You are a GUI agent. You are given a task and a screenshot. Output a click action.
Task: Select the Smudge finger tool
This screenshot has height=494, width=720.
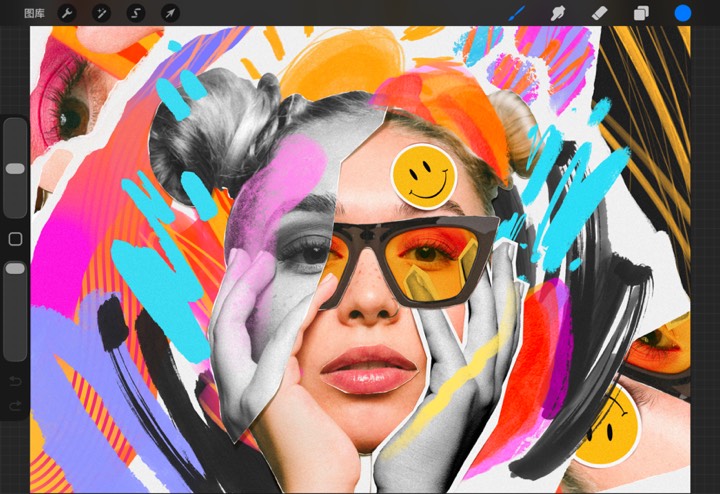557,13
